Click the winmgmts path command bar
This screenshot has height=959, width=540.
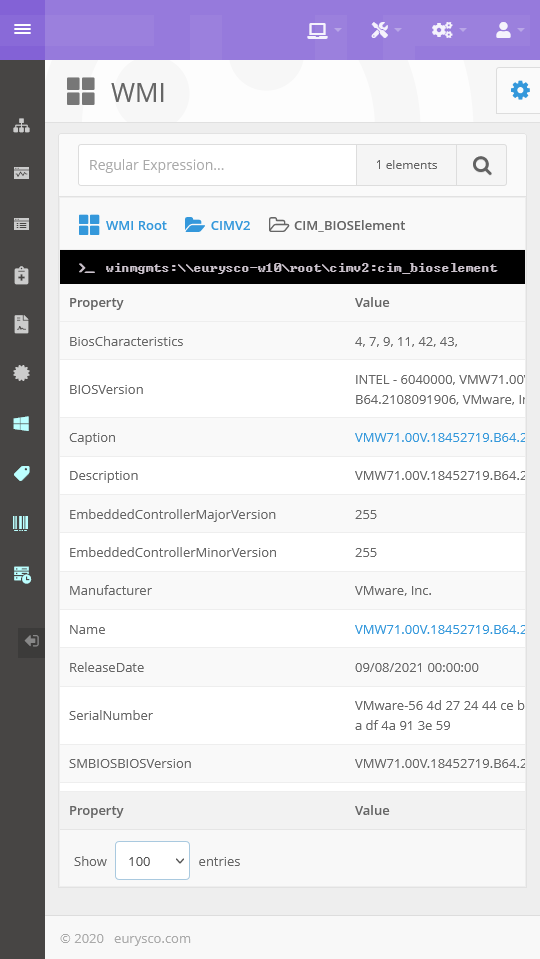[x=292, y=267]
